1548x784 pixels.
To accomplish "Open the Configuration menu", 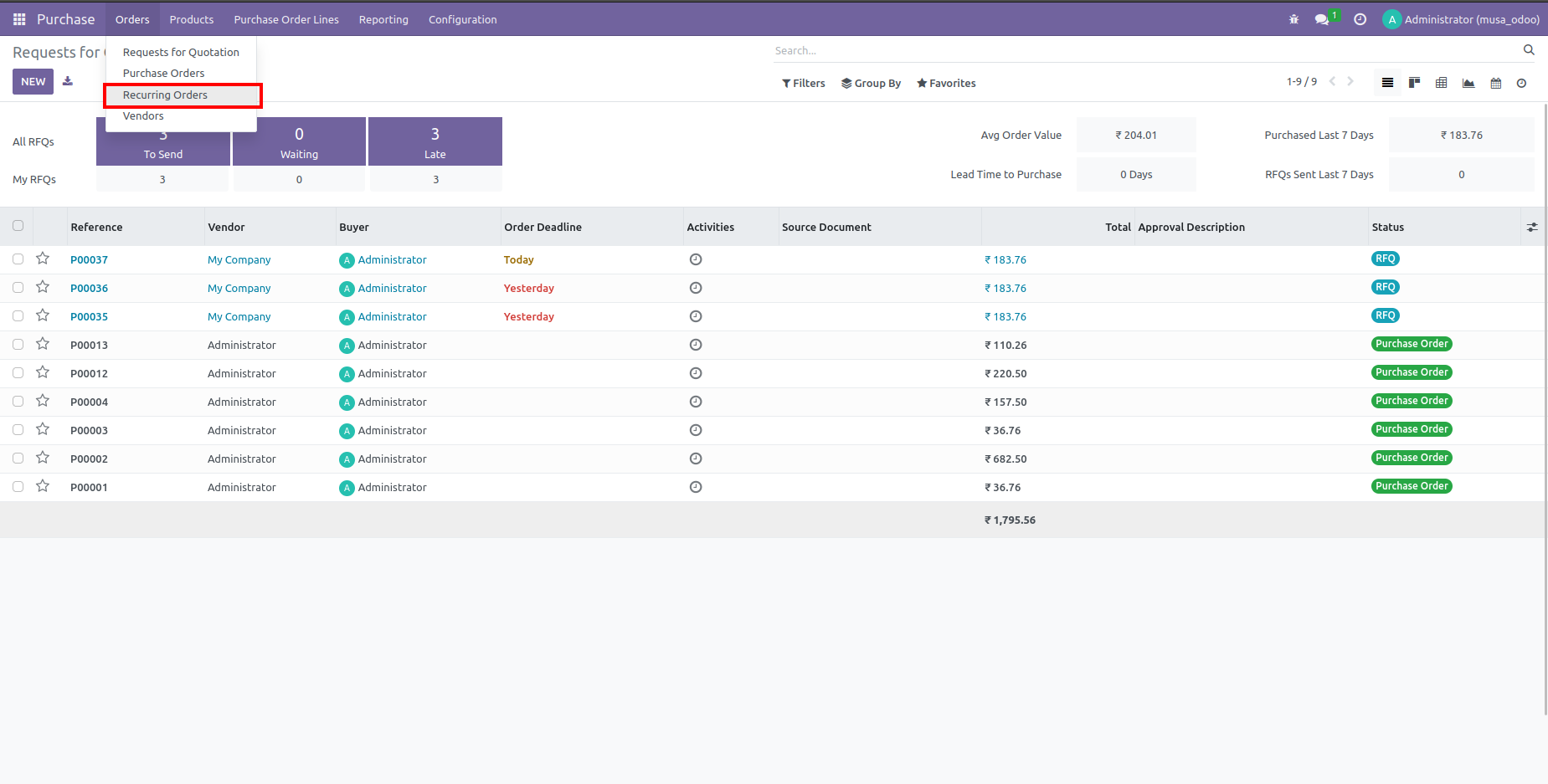I will tap(462, 19).
